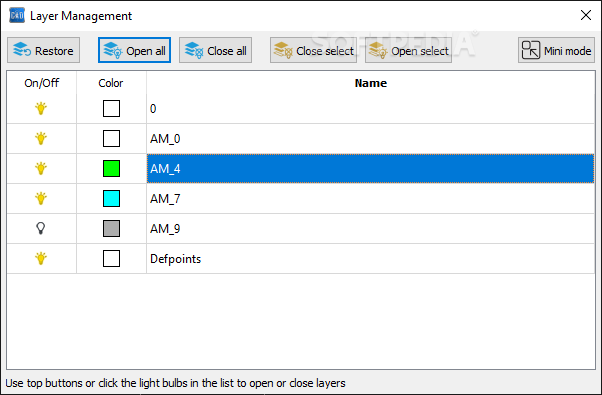The height and width of the screenshot is (395, 602).
Task: Turn on the AM_9 layer bulb
Action: pyautogui.click(x=41, y=228)
